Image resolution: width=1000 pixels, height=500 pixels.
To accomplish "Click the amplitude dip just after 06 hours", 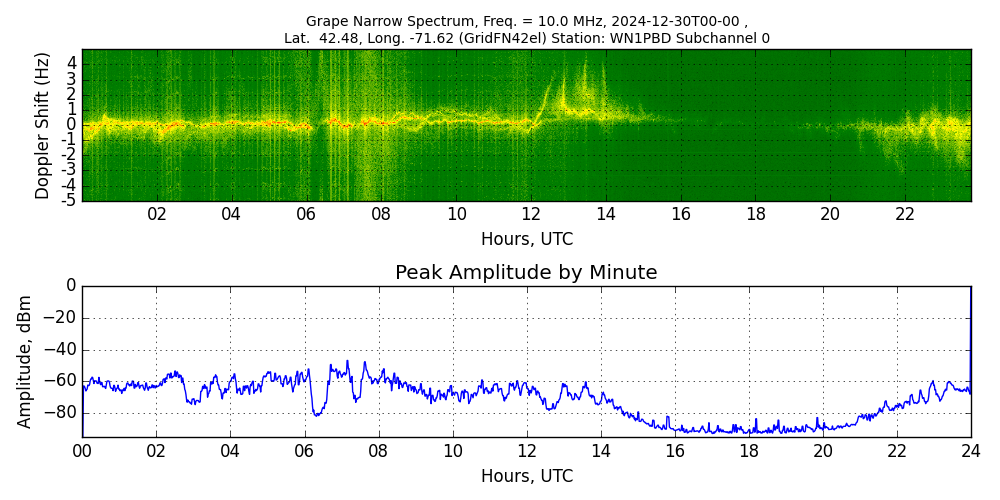I will tap(317, 412).
